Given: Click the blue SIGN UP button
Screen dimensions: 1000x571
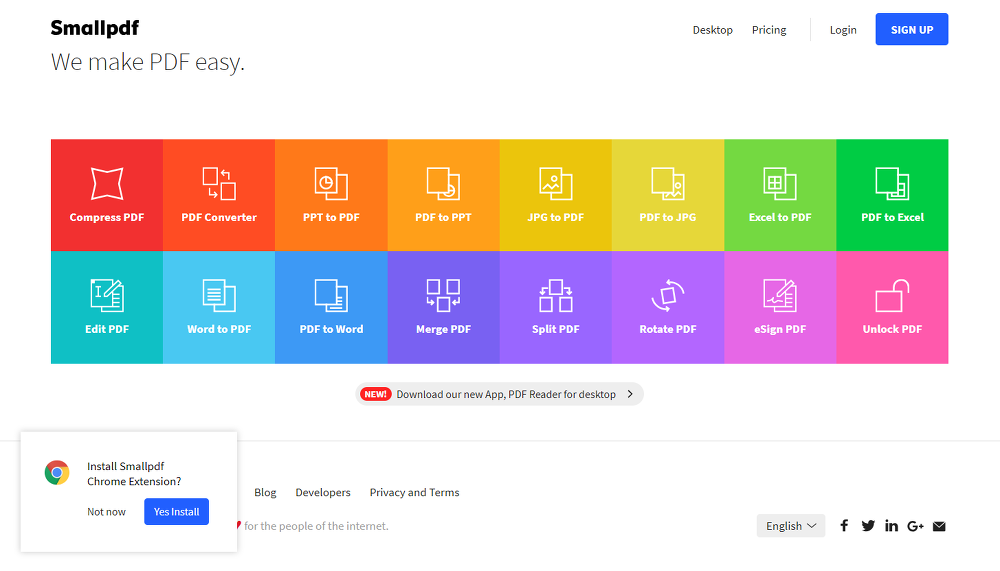Looking at the screenshot, I should click(x=911, y=29).
